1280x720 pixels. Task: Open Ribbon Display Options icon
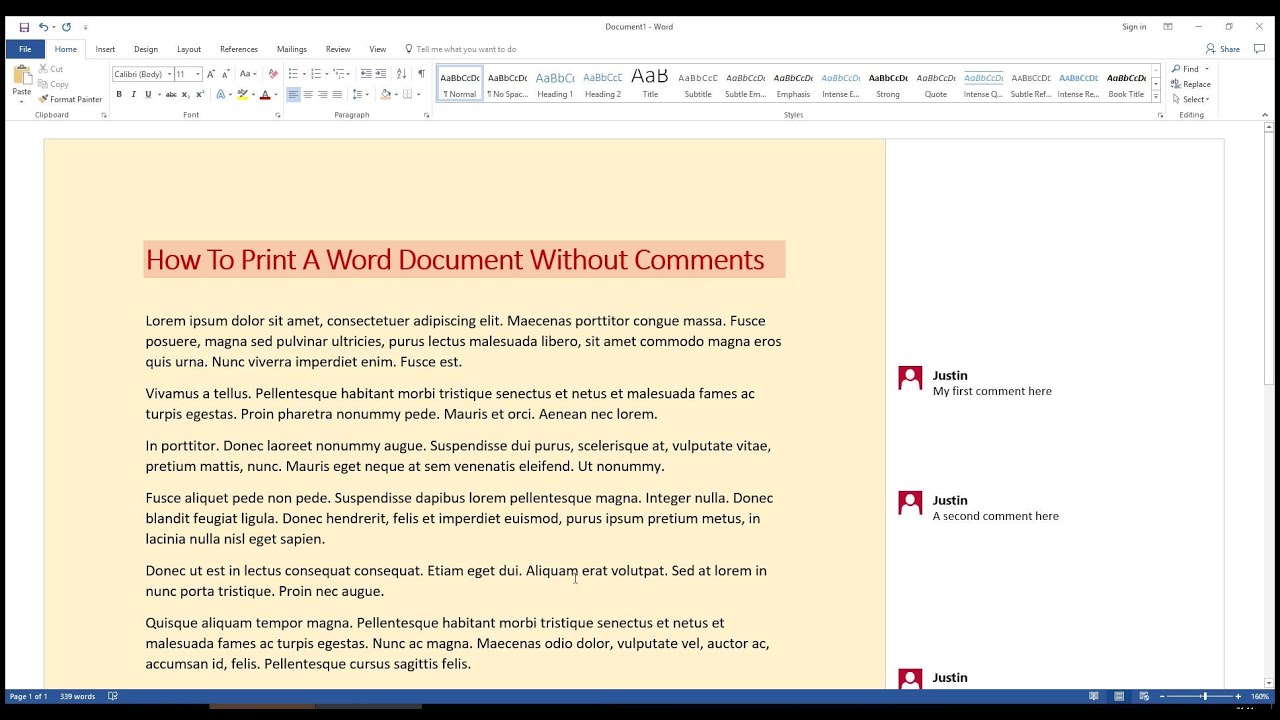point(1167,27)
